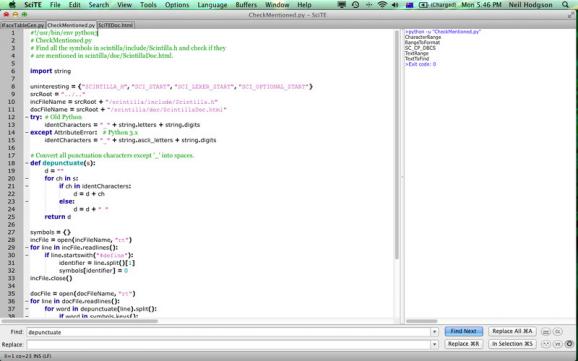
Task: Open the Find history dropdown
Action: pos(434,332)
